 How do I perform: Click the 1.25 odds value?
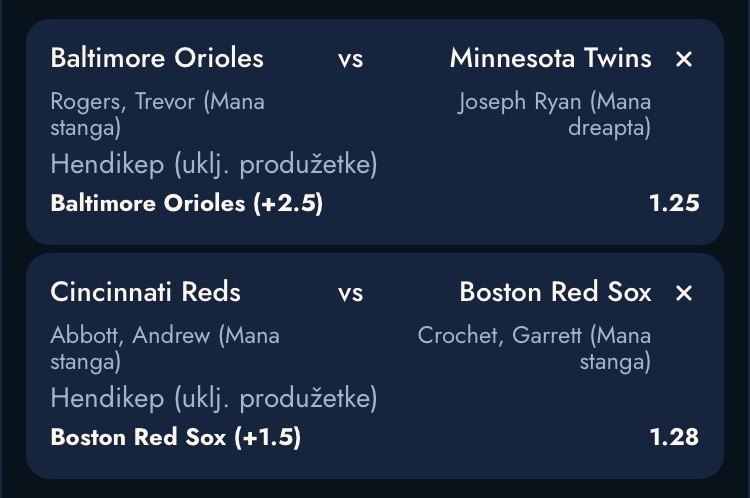click(674, 203)
